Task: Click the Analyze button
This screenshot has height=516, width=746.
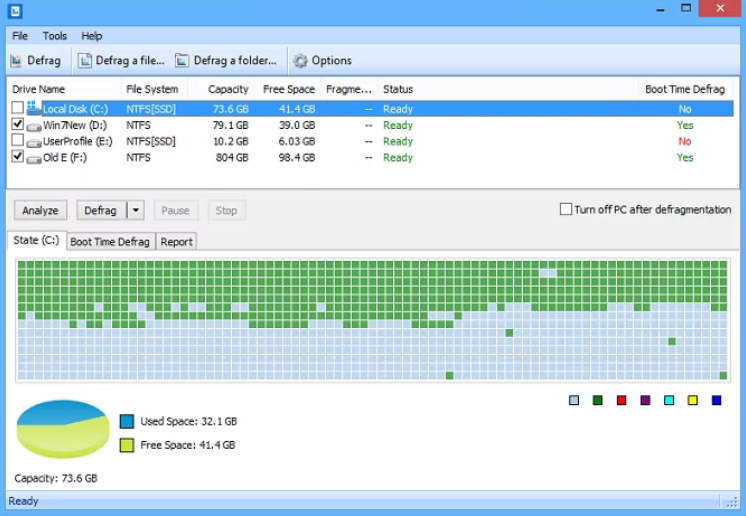Action: (x=40, y=211)
